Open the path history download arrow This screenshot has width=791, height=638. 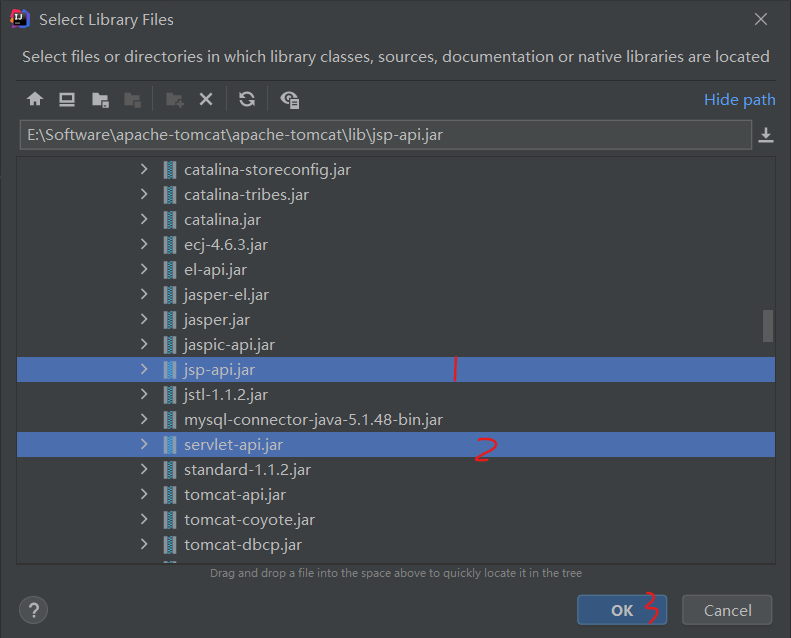[x=766, y=135]
